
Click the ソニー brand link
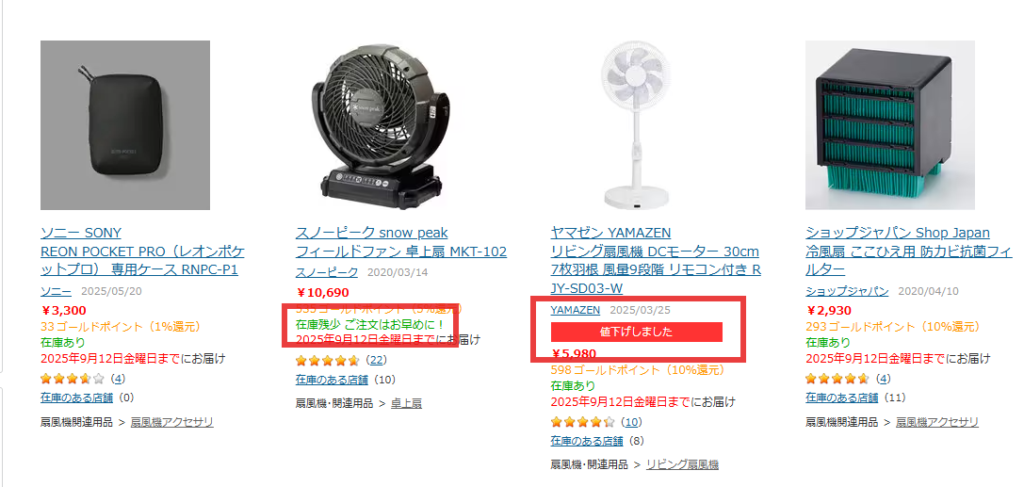[56, 291]
